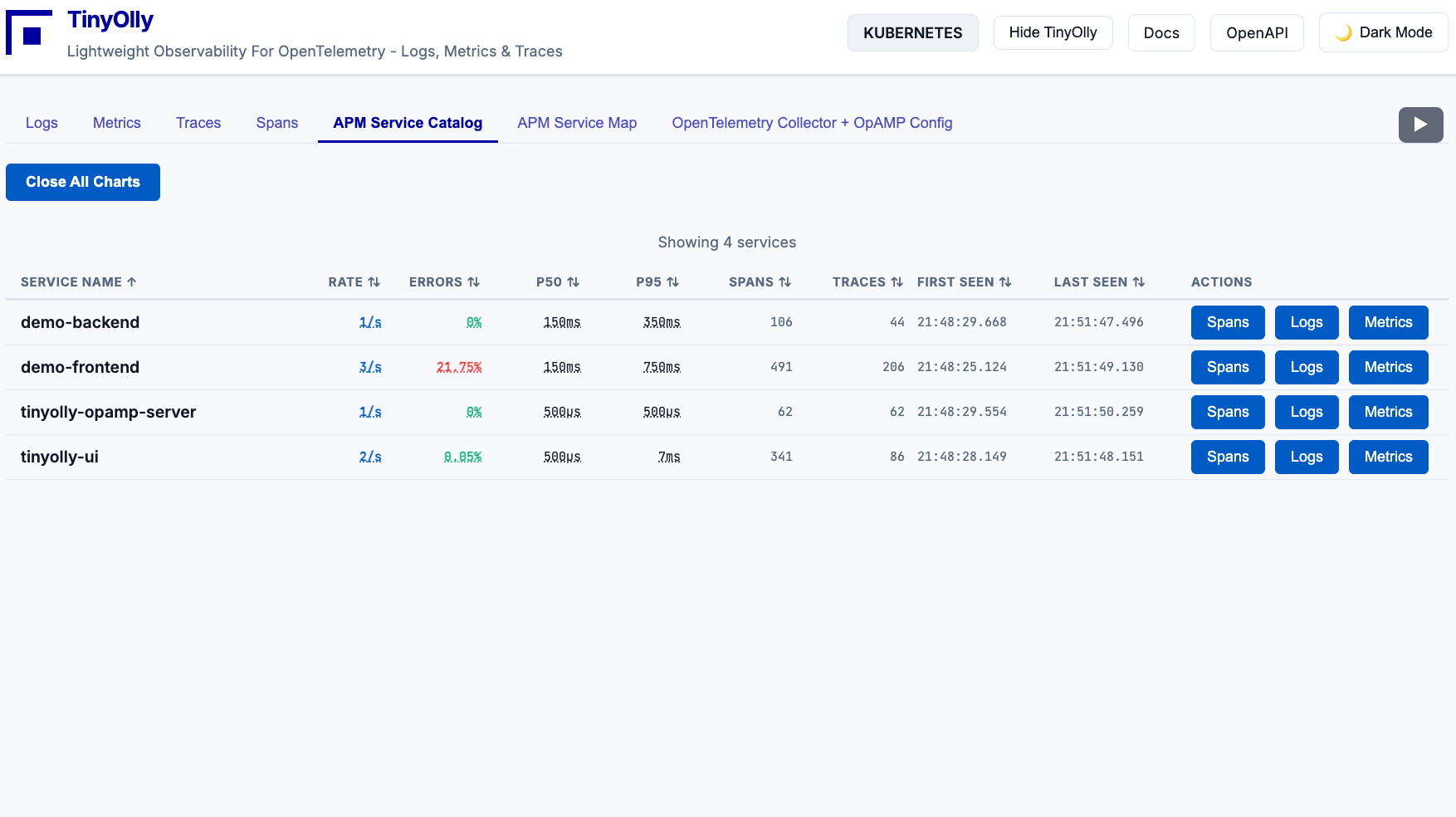Expand tinyolly-ui P95 7ms chart

click(x=669, y=457)
